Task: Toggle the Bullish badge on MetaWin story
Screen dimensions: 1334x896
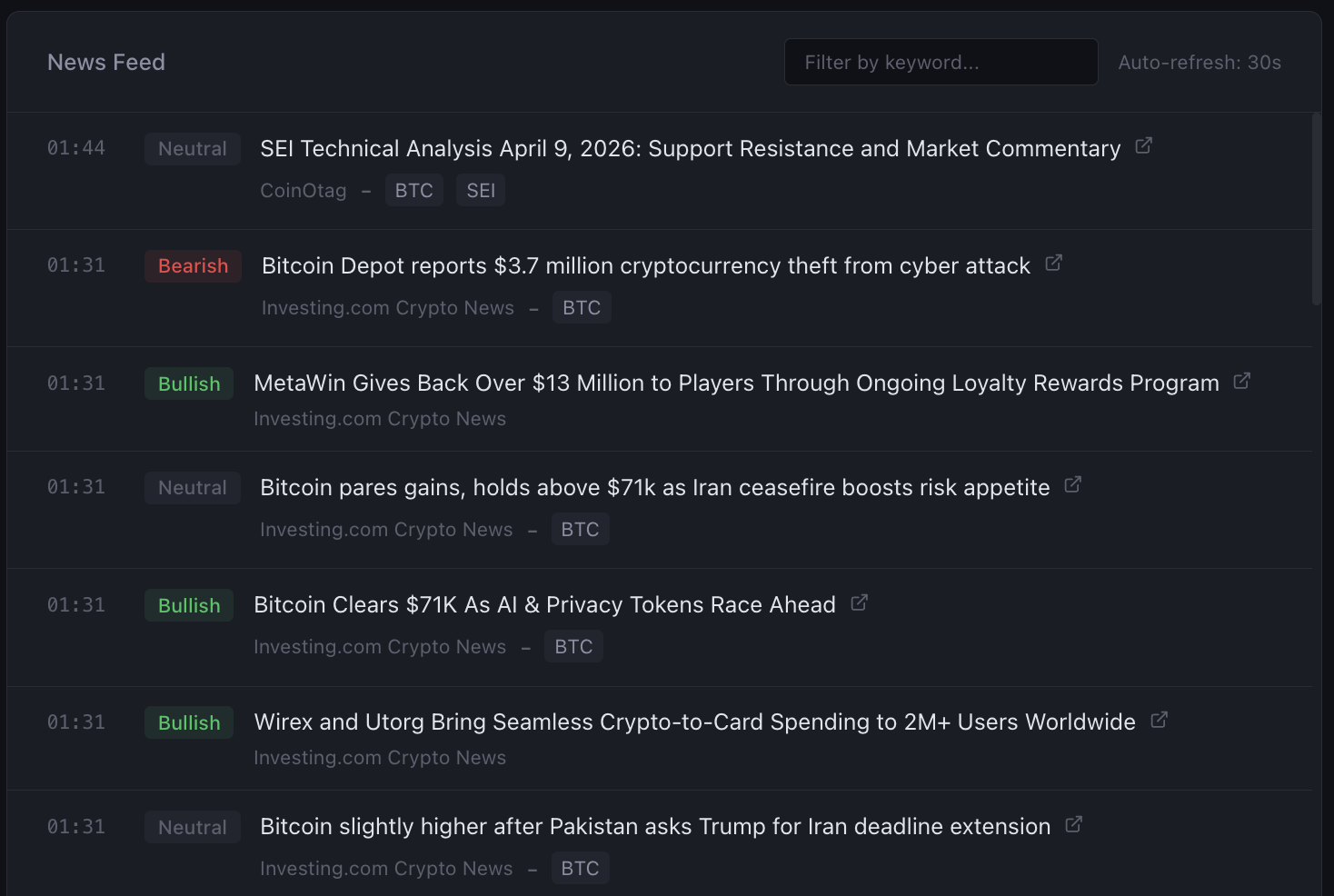Action: (x=188, y=383)
